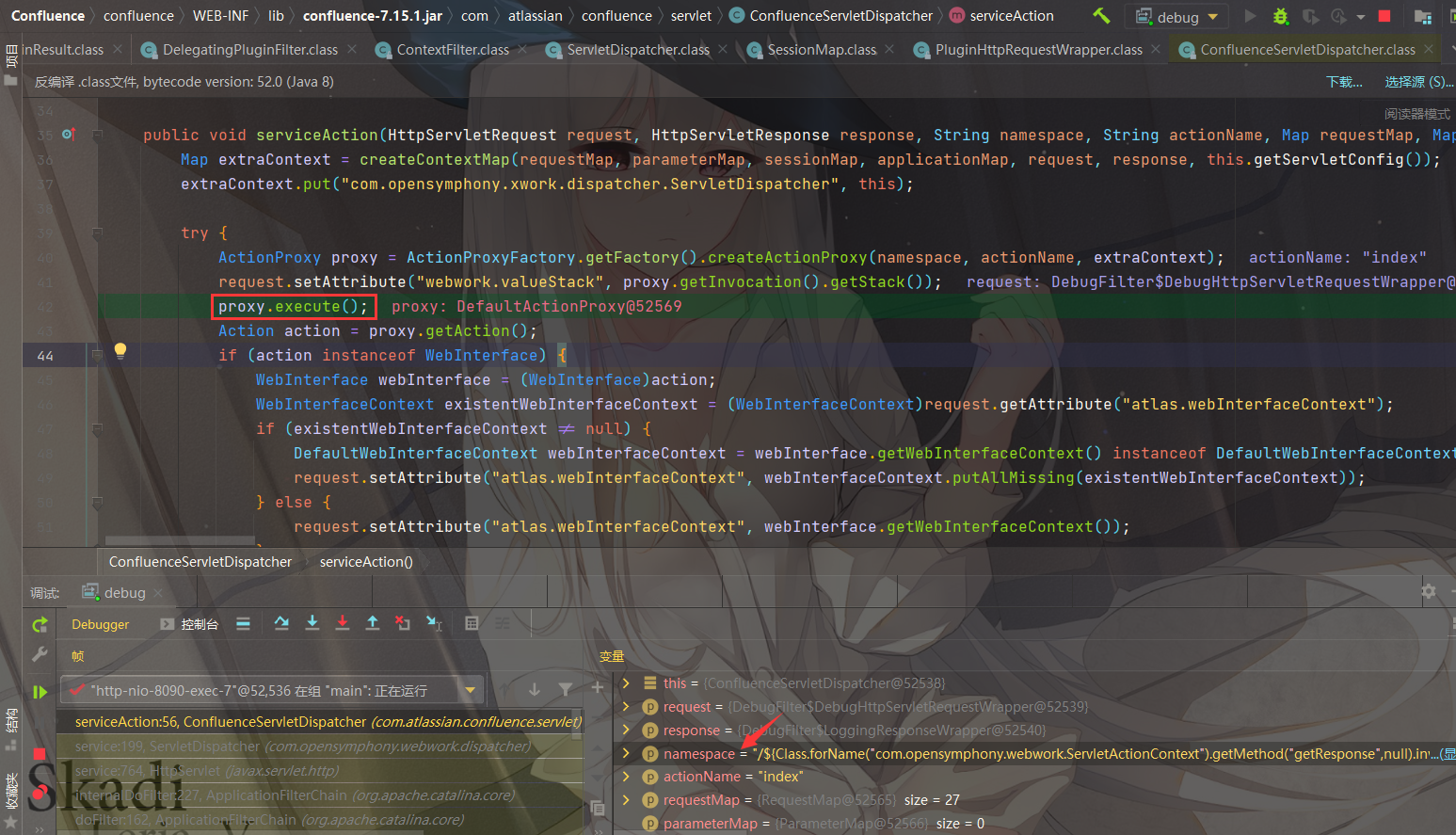Click the frames filter funnel icon
The width and height of the screenshot is (1456, 835).
click(565, 689)
